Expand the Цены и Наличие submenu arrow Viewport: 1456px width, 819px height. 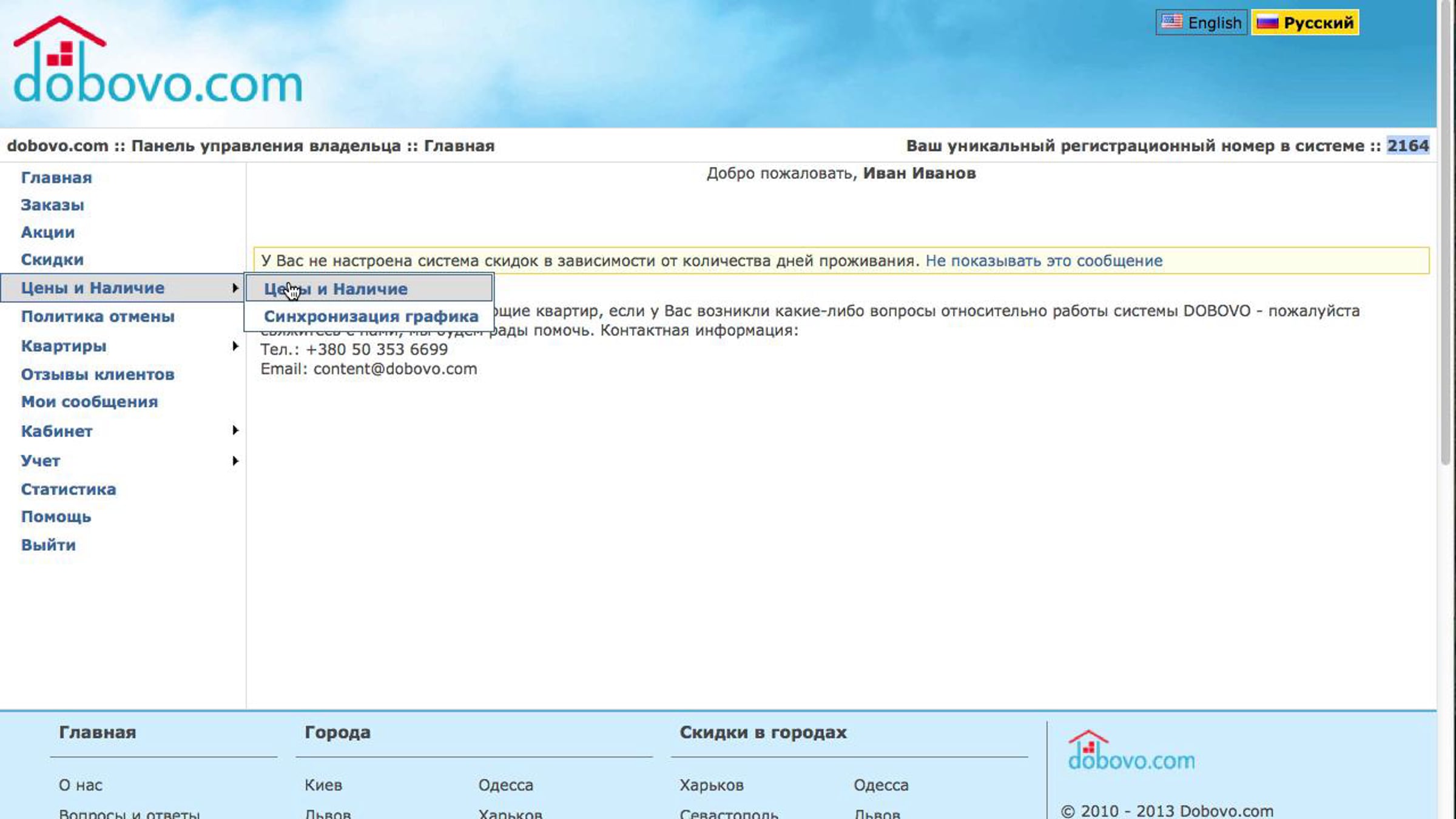[x=235, y=288]
